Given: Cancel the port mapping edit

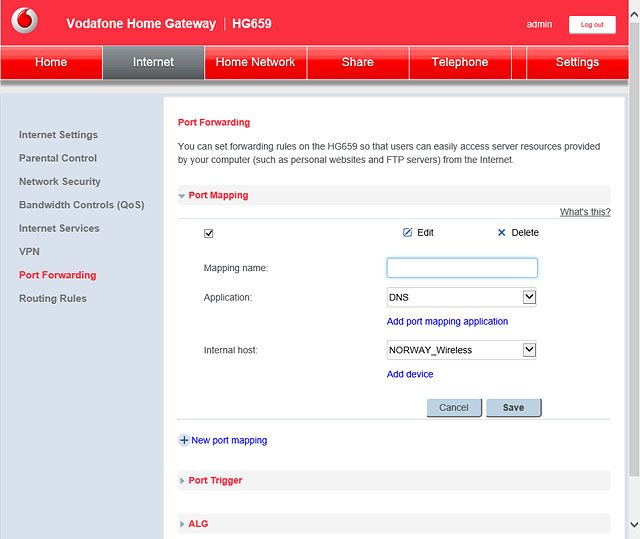Looking at the screenshot, I should [x=454, y=408].
